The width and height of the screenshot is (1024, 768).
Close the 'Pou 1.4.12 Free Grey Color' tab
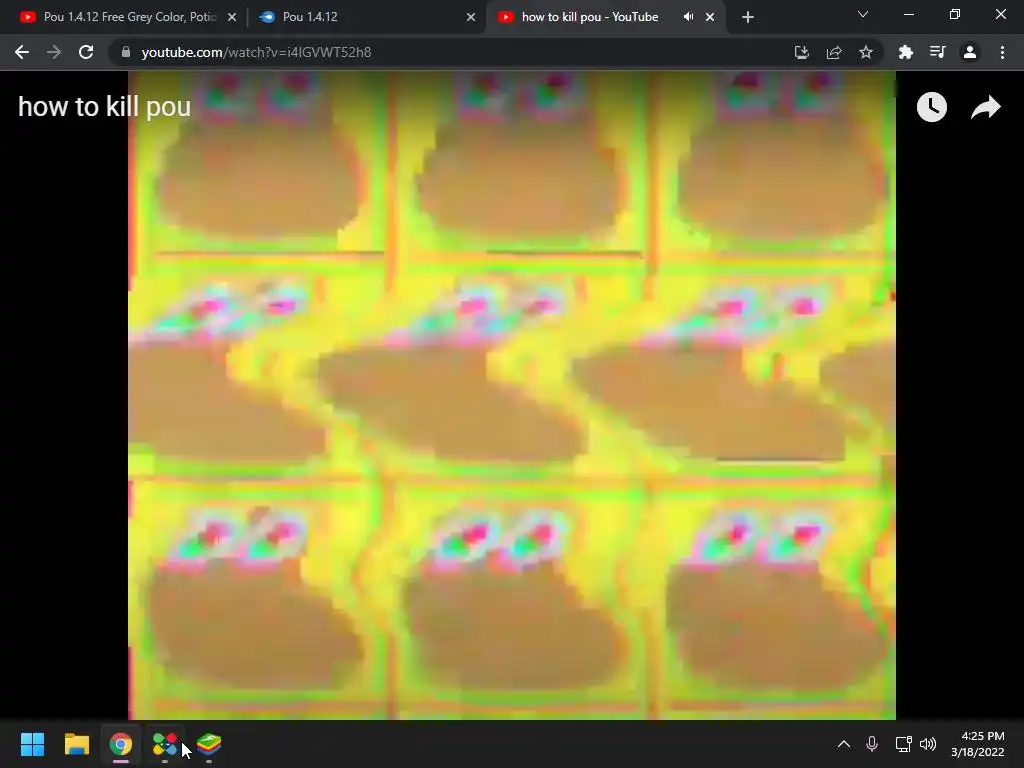232,17
